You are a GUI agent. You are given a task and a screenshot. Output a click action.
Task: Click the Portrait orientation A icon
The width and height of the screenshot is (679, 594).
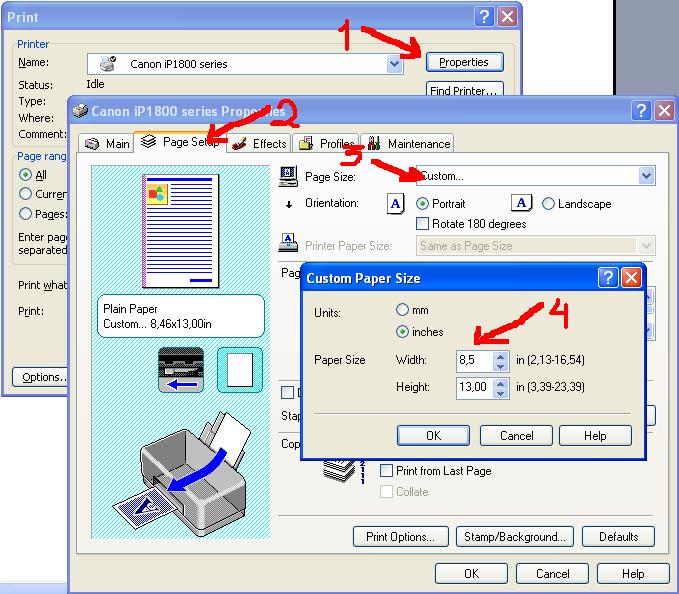(395, 203)
